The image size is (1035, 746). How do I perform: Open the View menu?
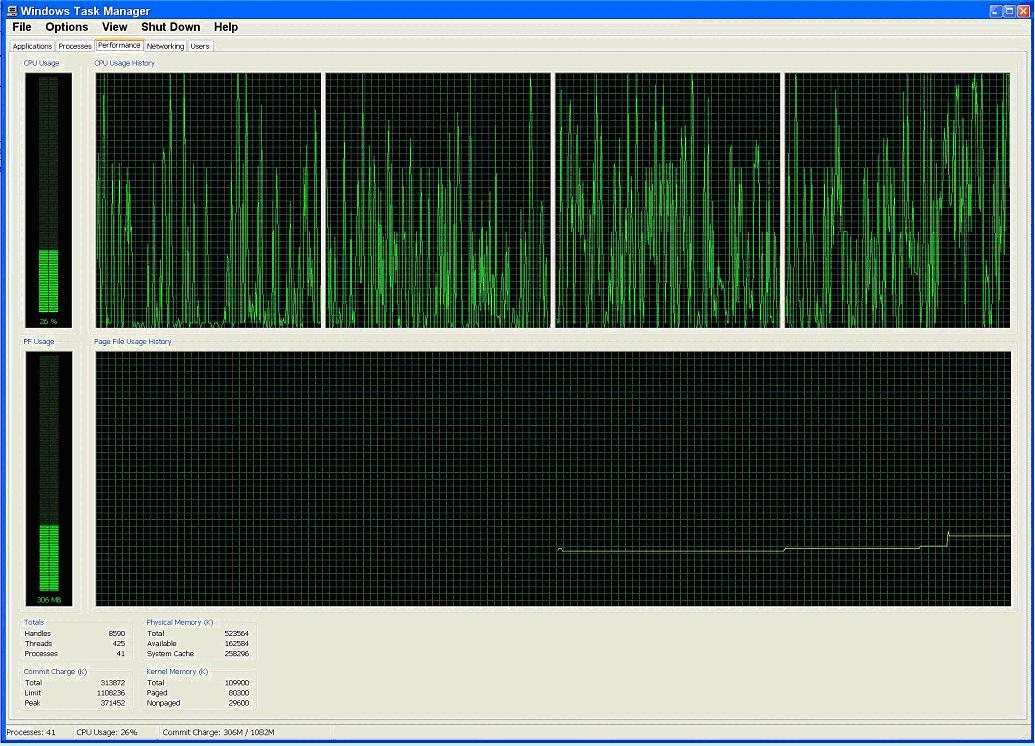114,27
